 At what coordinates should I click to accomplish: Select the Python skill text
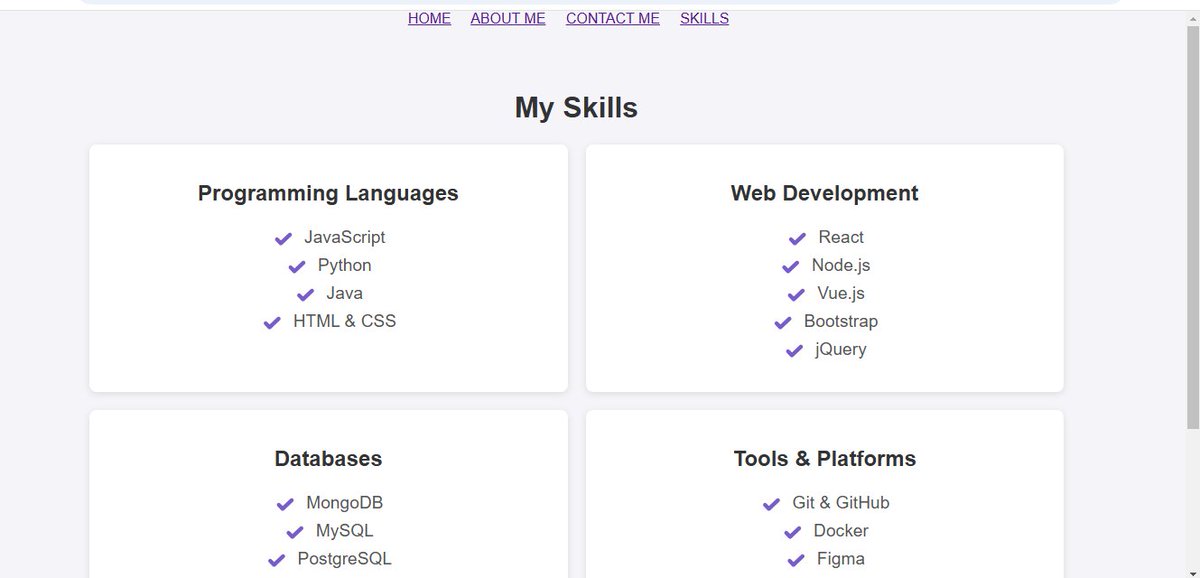click(x=344, y=265)
